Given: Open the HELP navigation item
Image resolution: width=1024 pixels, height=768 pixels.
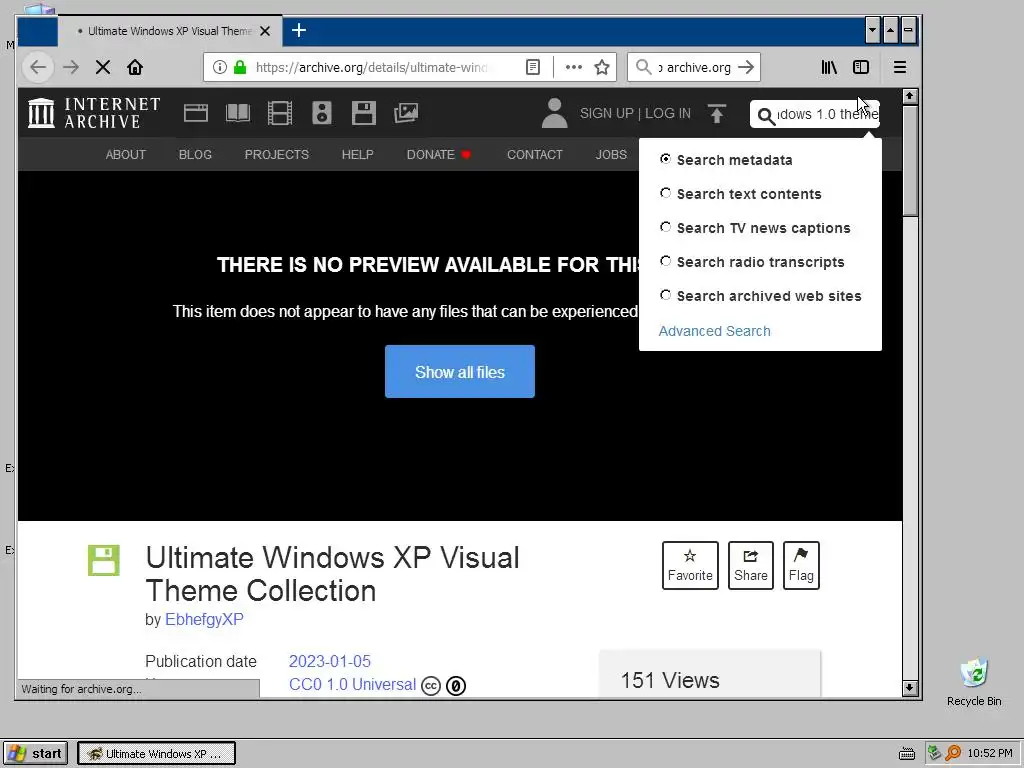Looking at the screenshot, I should [357, 155].
